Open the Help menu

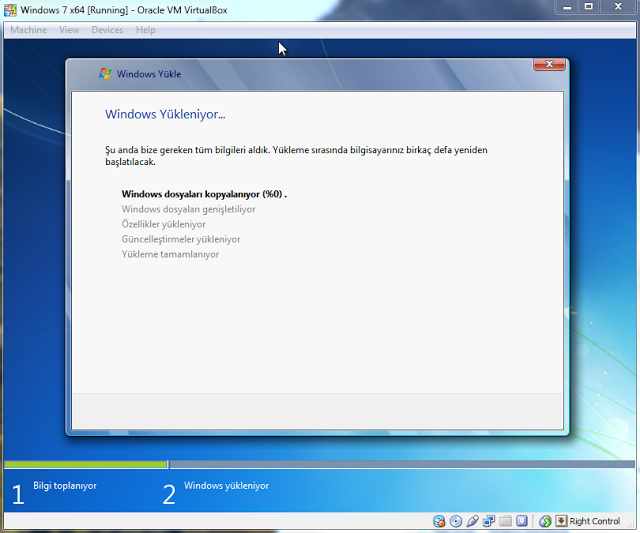tap(145, 30)
